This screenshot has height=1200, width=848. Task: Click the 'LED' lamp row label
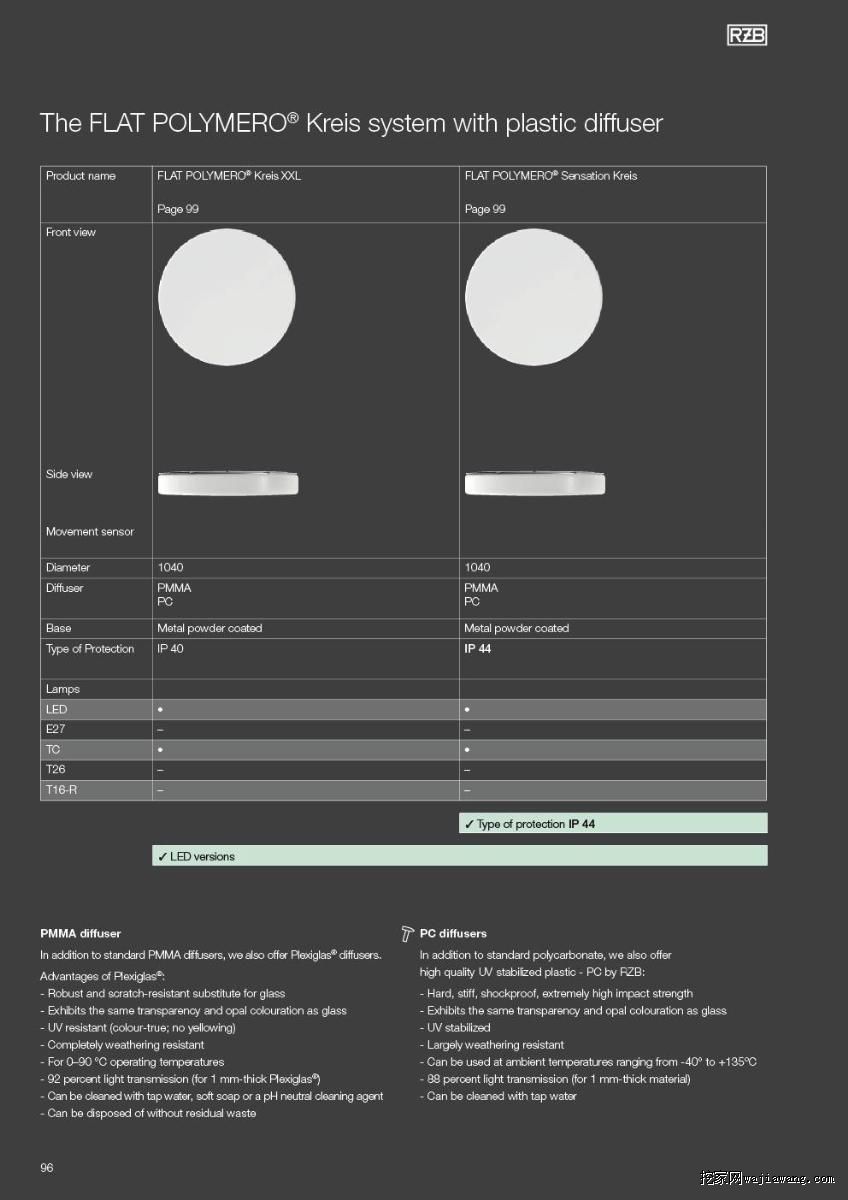point(57,710)
